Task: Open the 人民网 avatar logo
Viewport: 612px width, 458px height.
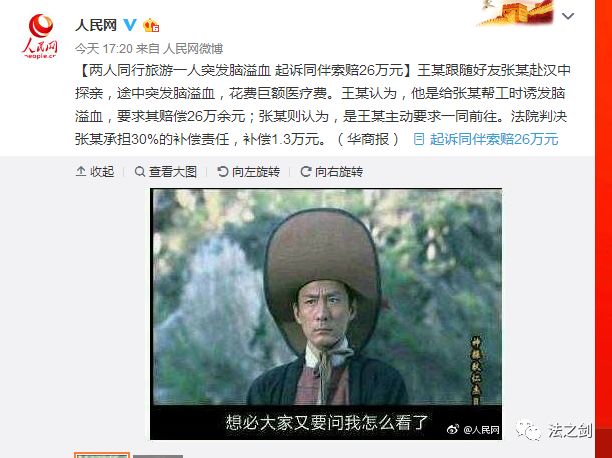Action: point(40,36)
